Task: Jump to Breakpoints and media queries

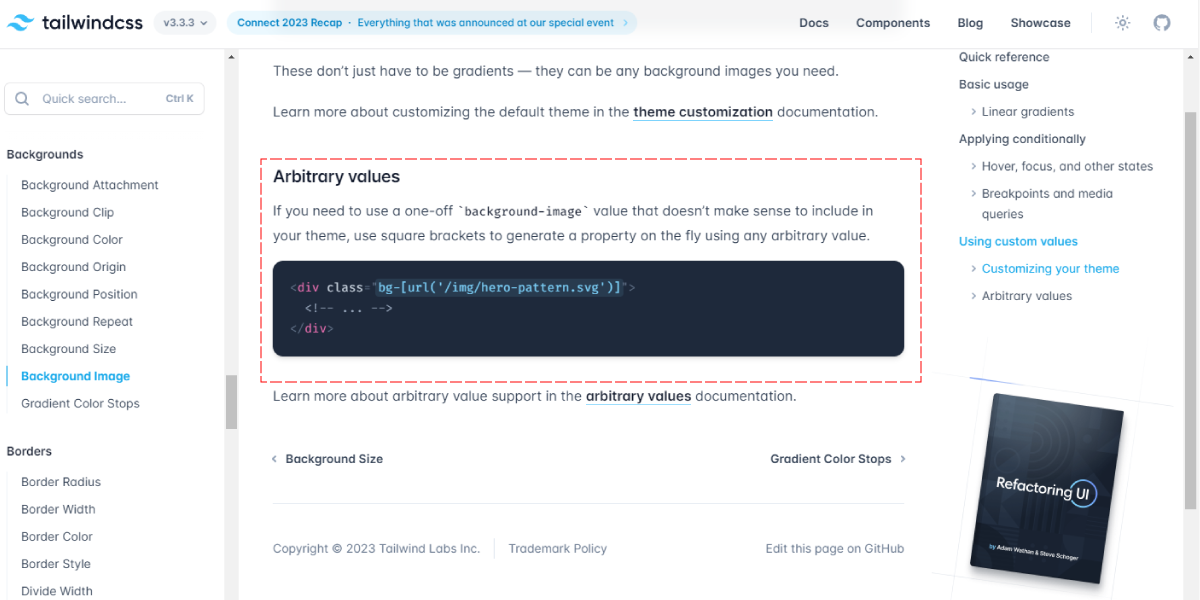Action: [1047, 204]
